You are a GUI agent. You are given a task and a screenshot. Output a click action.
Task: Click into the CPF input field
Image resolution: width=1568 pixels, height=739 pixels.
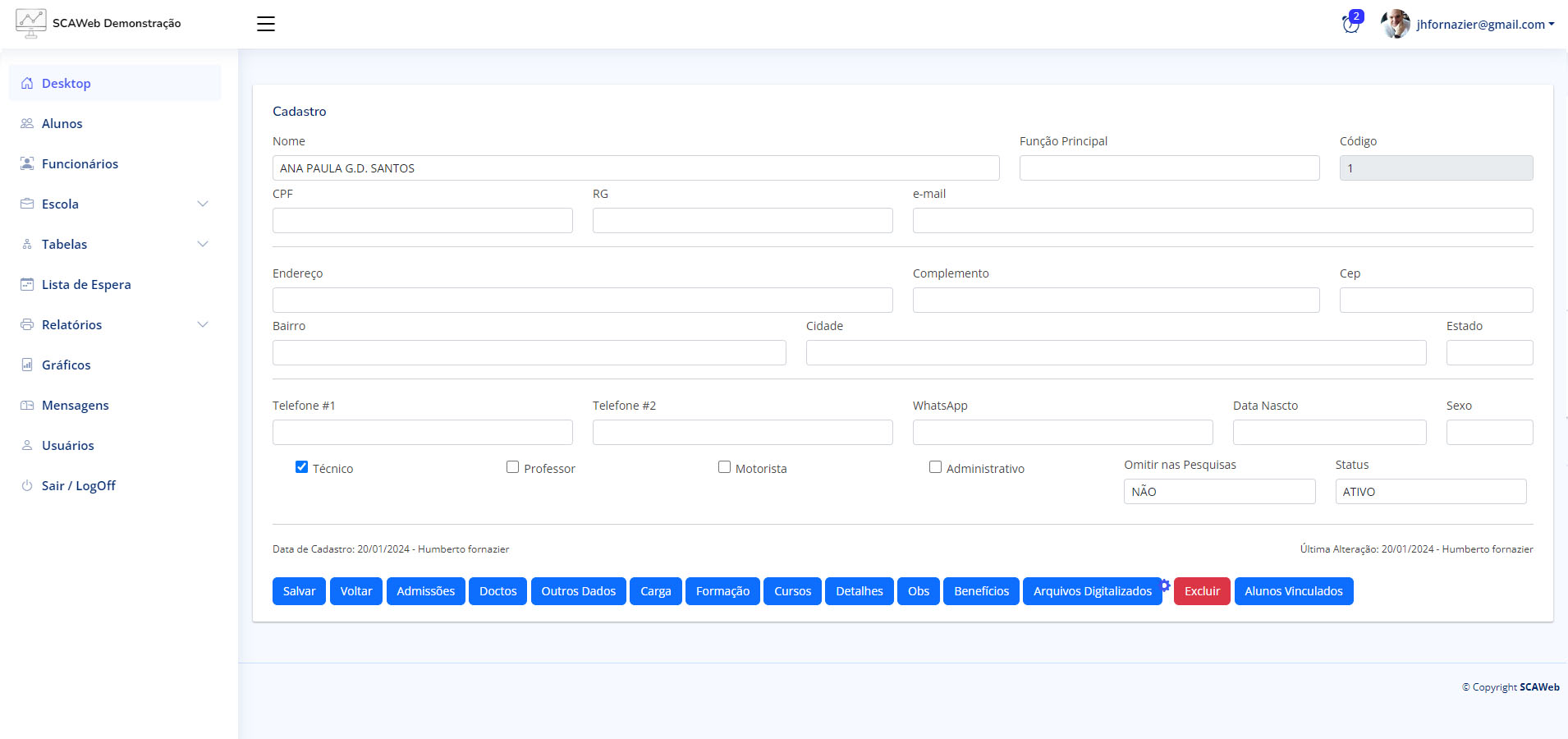[x=422, y=221]
